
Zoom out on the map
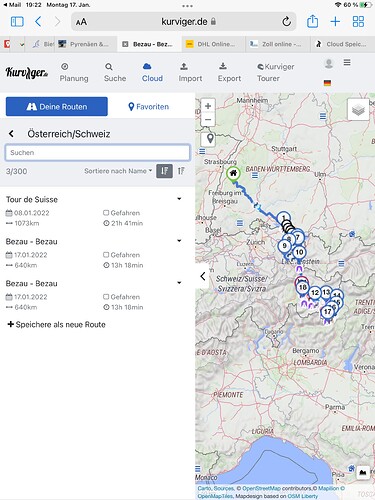tap(208, 119)
